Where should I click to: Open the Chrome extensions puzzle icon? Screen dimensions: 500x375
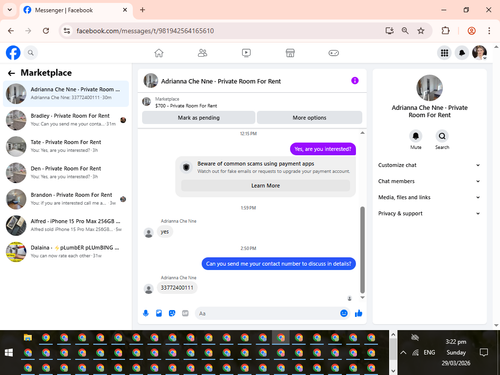point(445,31)
